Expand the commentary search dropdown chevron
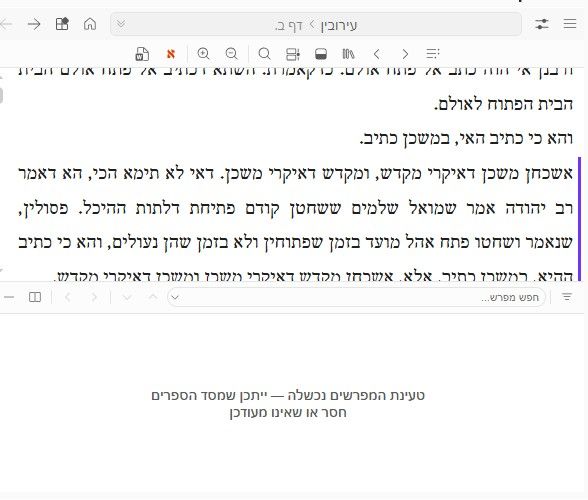588x500 pixels. click(175, 298)
